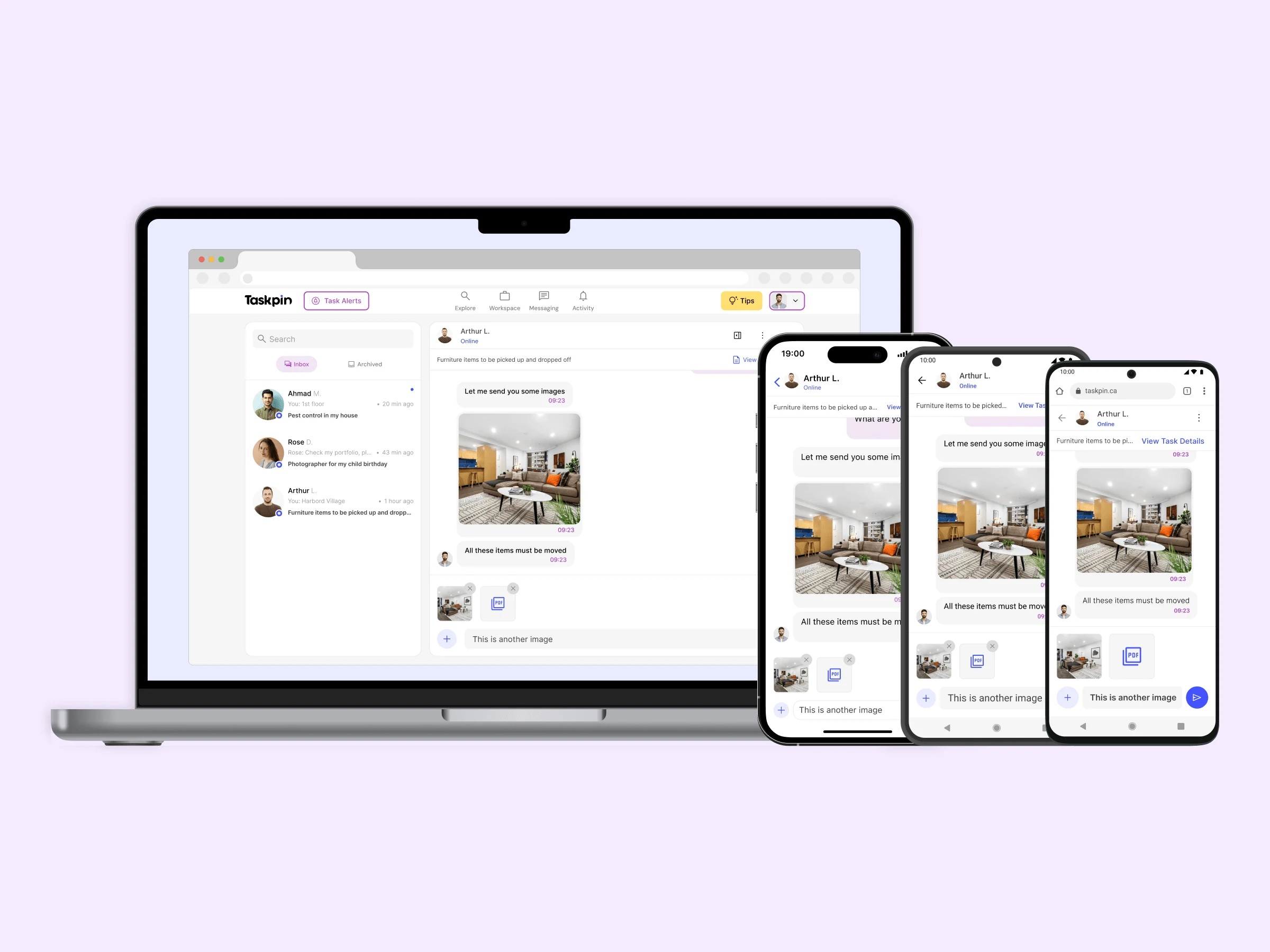Click the send arrow icon on mobile
Screen dimensions: 1270x952
tap(1198, 697)
